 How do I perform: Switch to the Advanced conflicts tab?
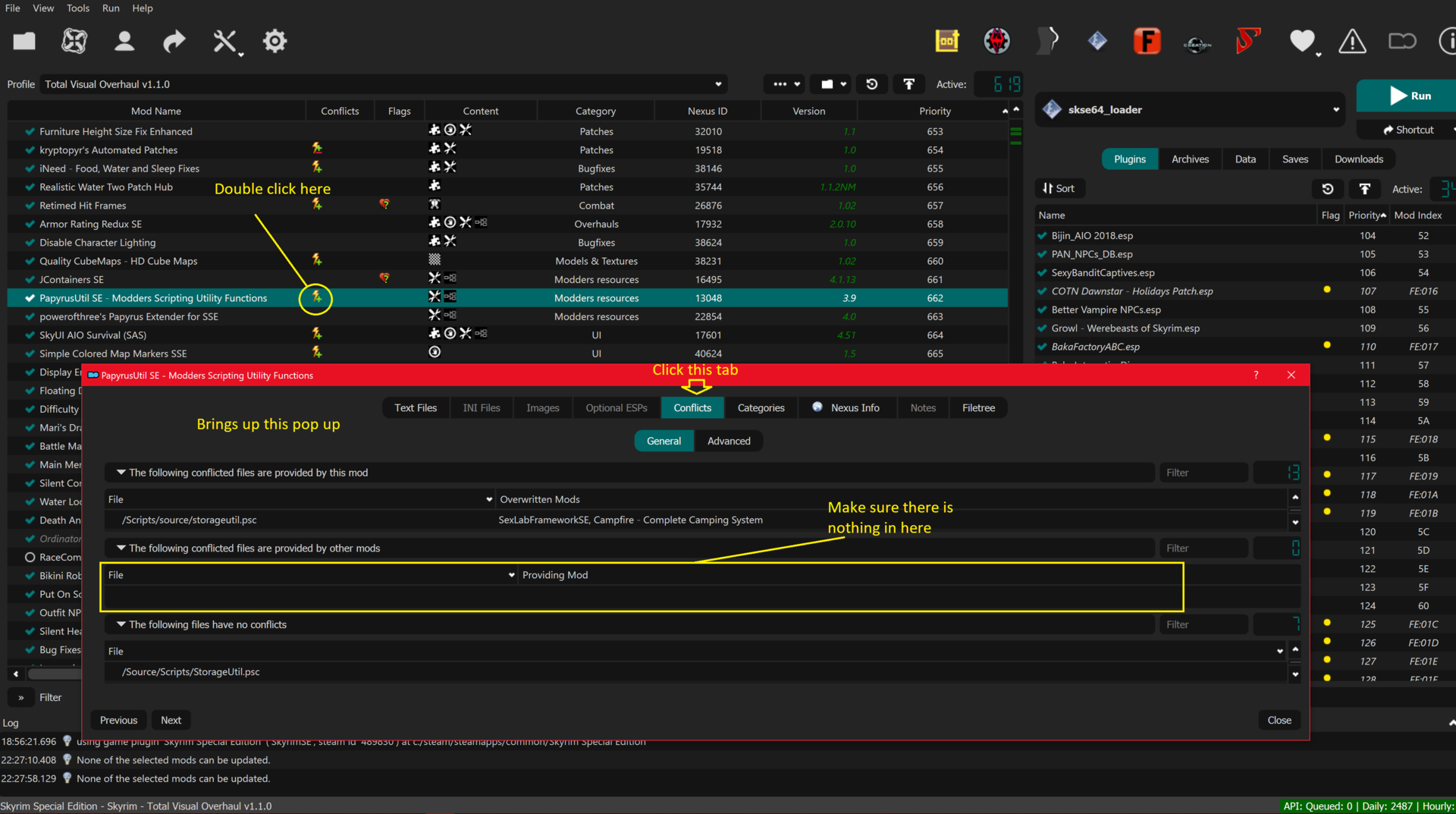tap(729, 441)
